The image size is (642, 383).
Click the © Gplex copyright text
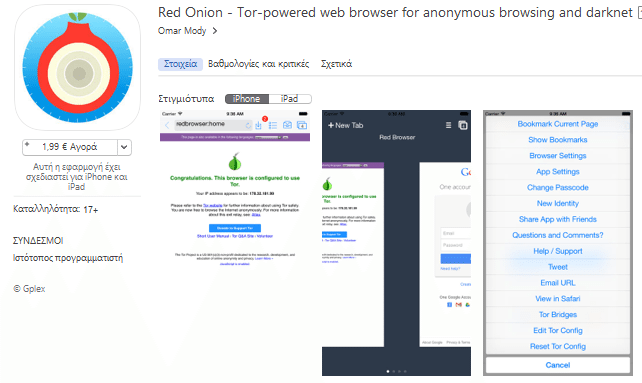tap(29, 289)
